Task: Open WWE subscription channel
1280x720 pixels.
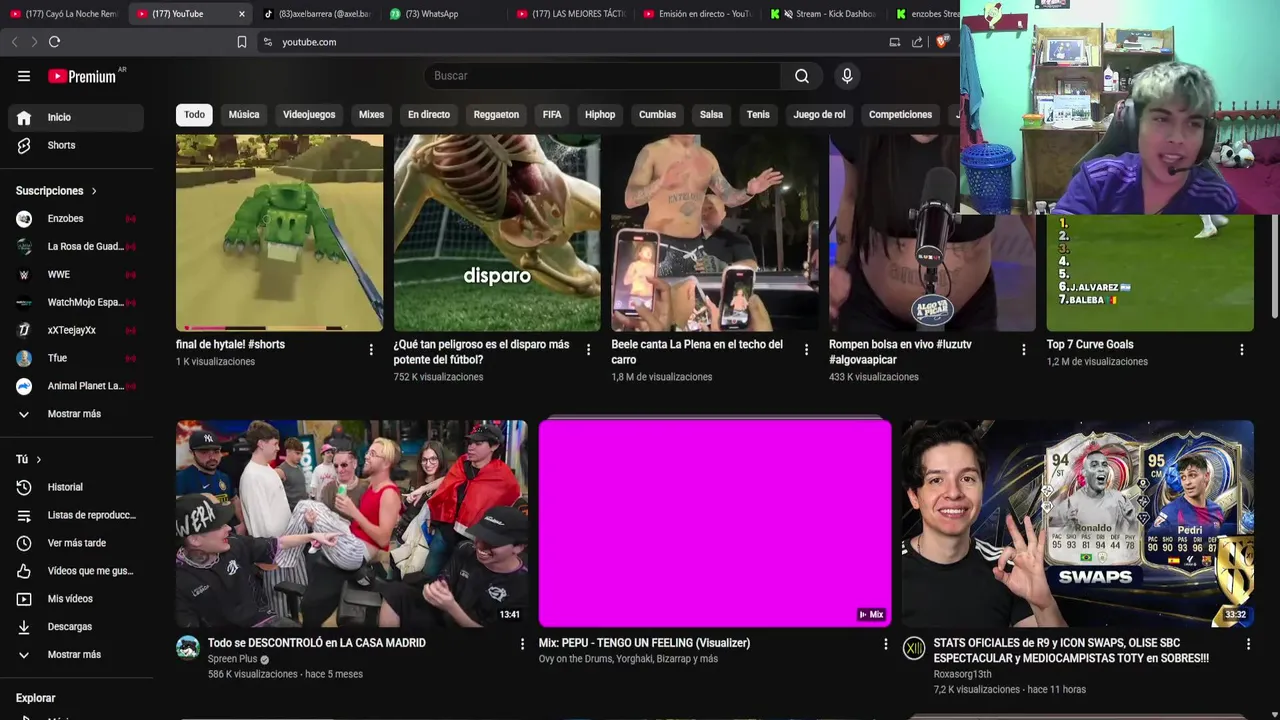Action: click(x=76, y=275)
